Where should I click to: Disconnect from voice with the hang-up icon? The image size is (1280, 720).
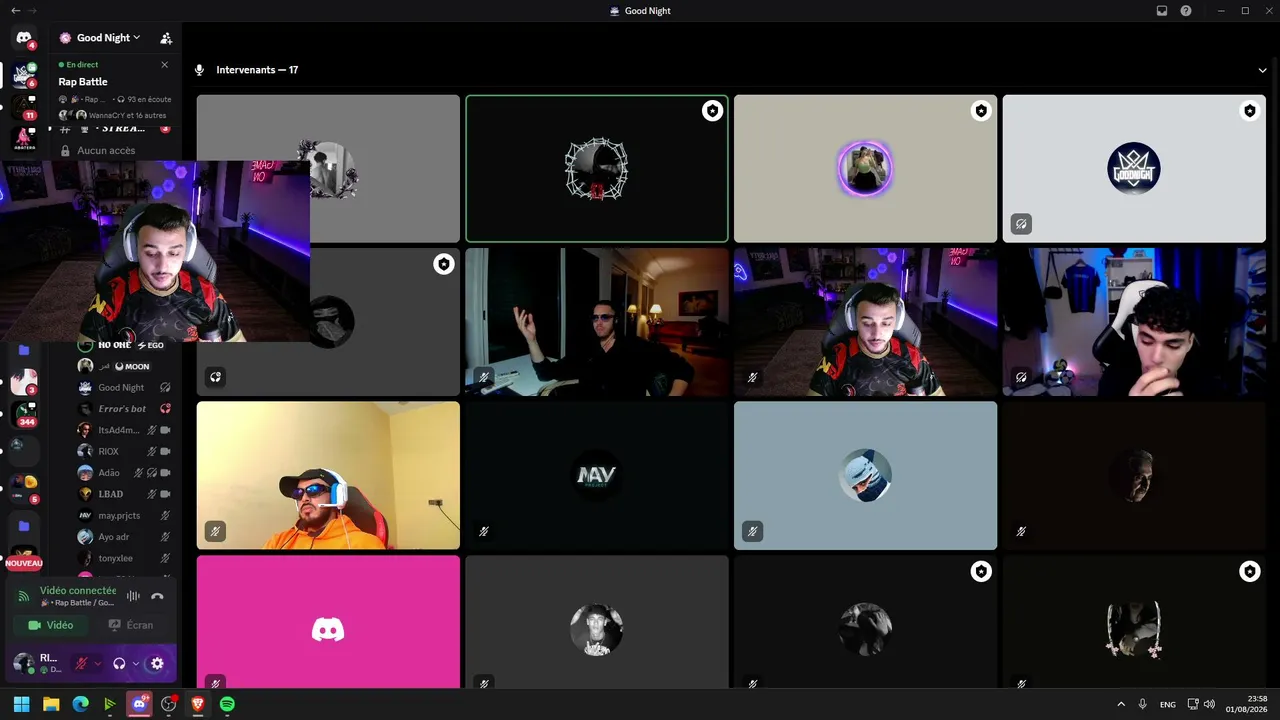coord(157,596)
